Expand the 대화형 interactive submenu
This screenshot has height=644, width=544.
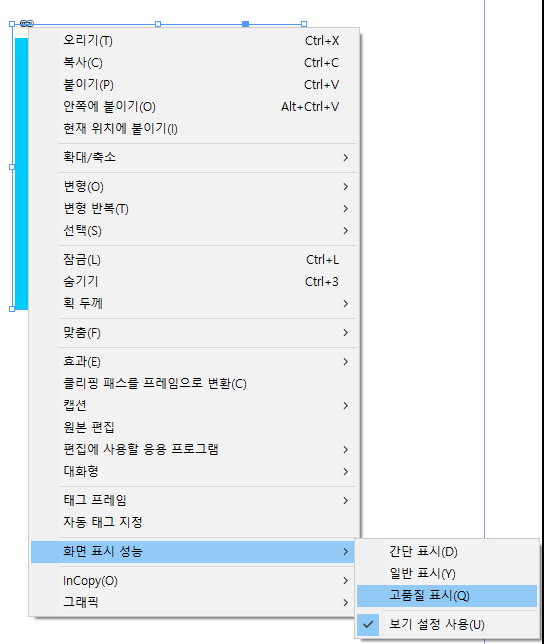tap(193, 472)
